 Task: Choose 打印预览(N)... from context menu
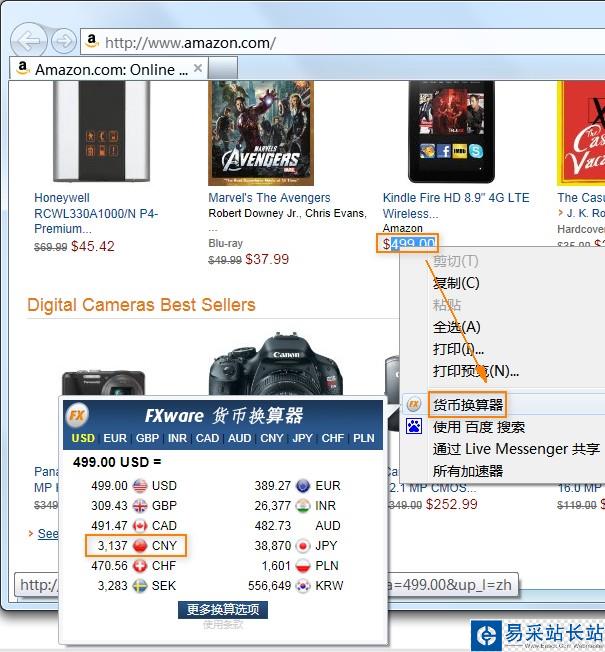point(476,370)
